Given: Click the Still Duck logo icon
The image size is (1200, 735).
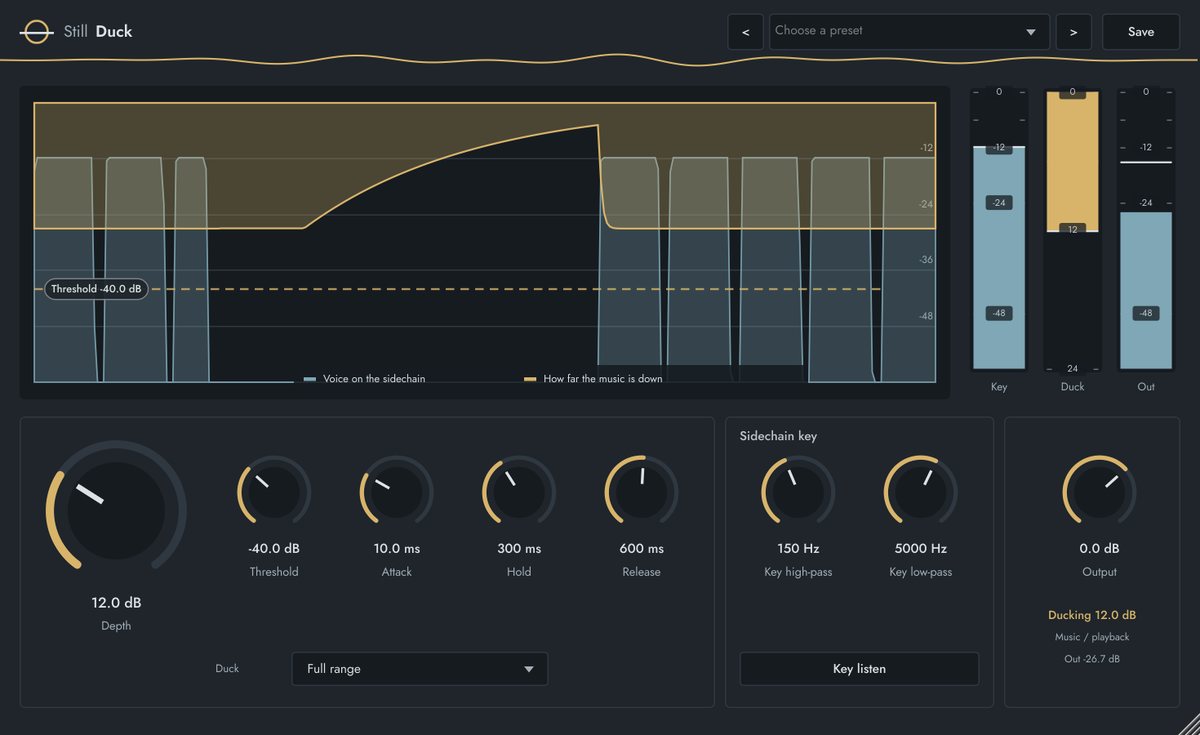Looking at the screenshot, I should [36, 32].
